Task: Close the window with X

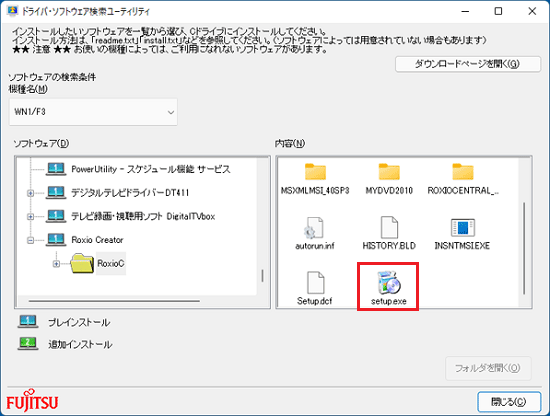Action: pos(532,11)
